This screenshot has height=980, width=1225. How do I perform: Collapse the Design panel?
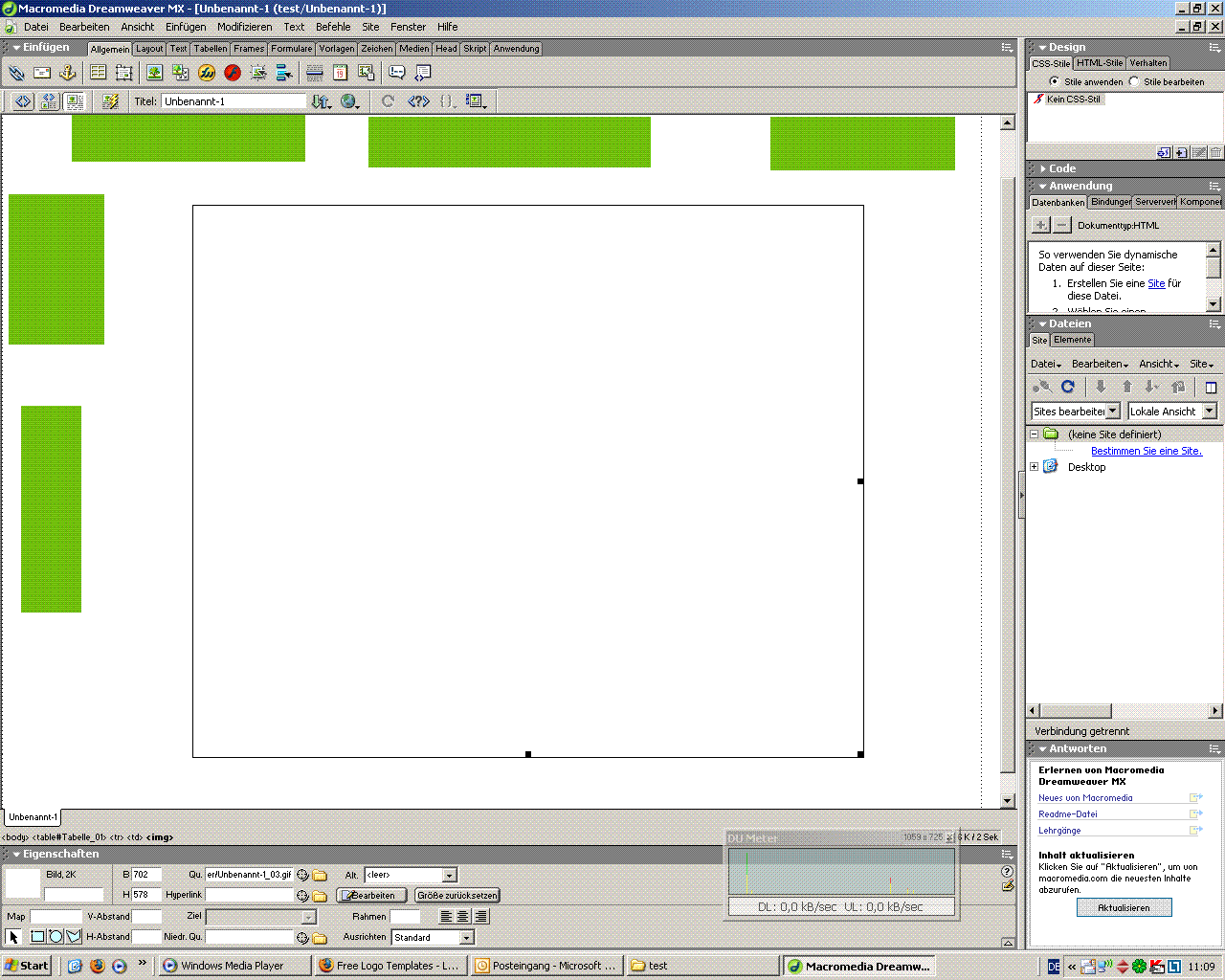1043,47
